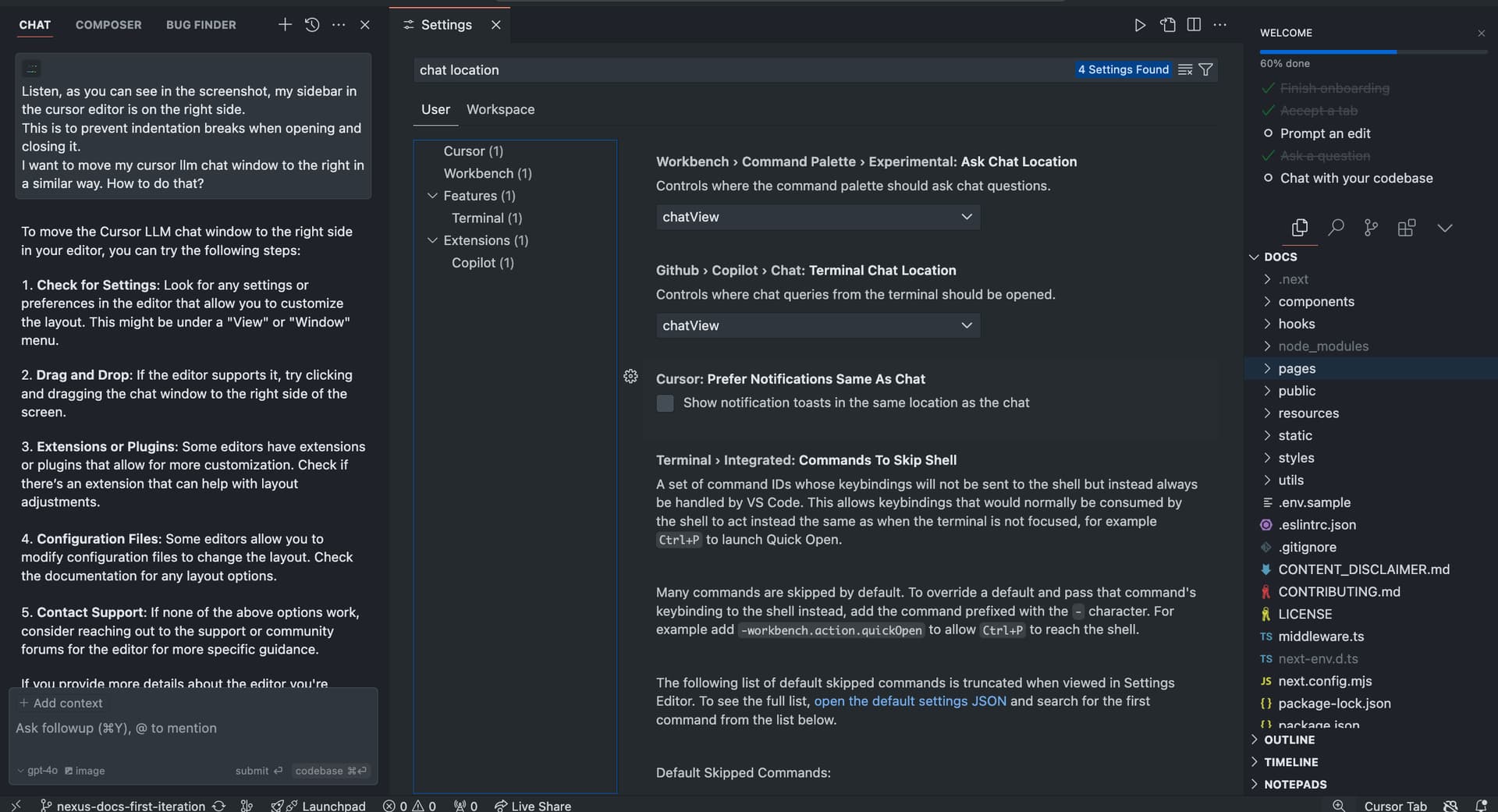Screen dimensions: 1498x812
Task: Open chat panel more options ellipsis
Action: 339,25
